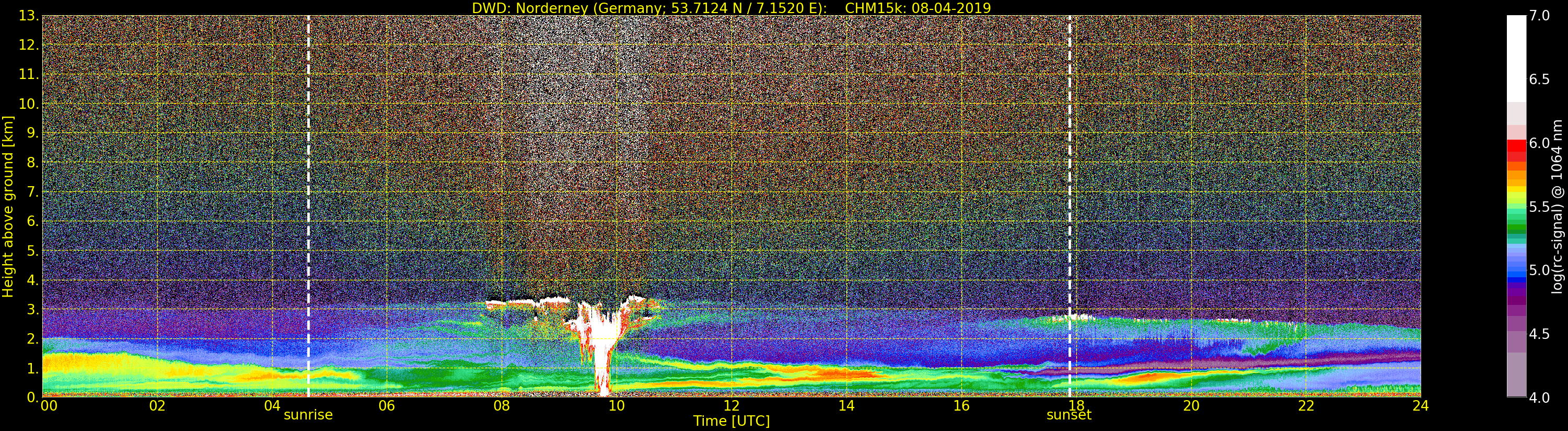
Task: Click the '3.' height tick label
Action: click(x=32, y=309)
